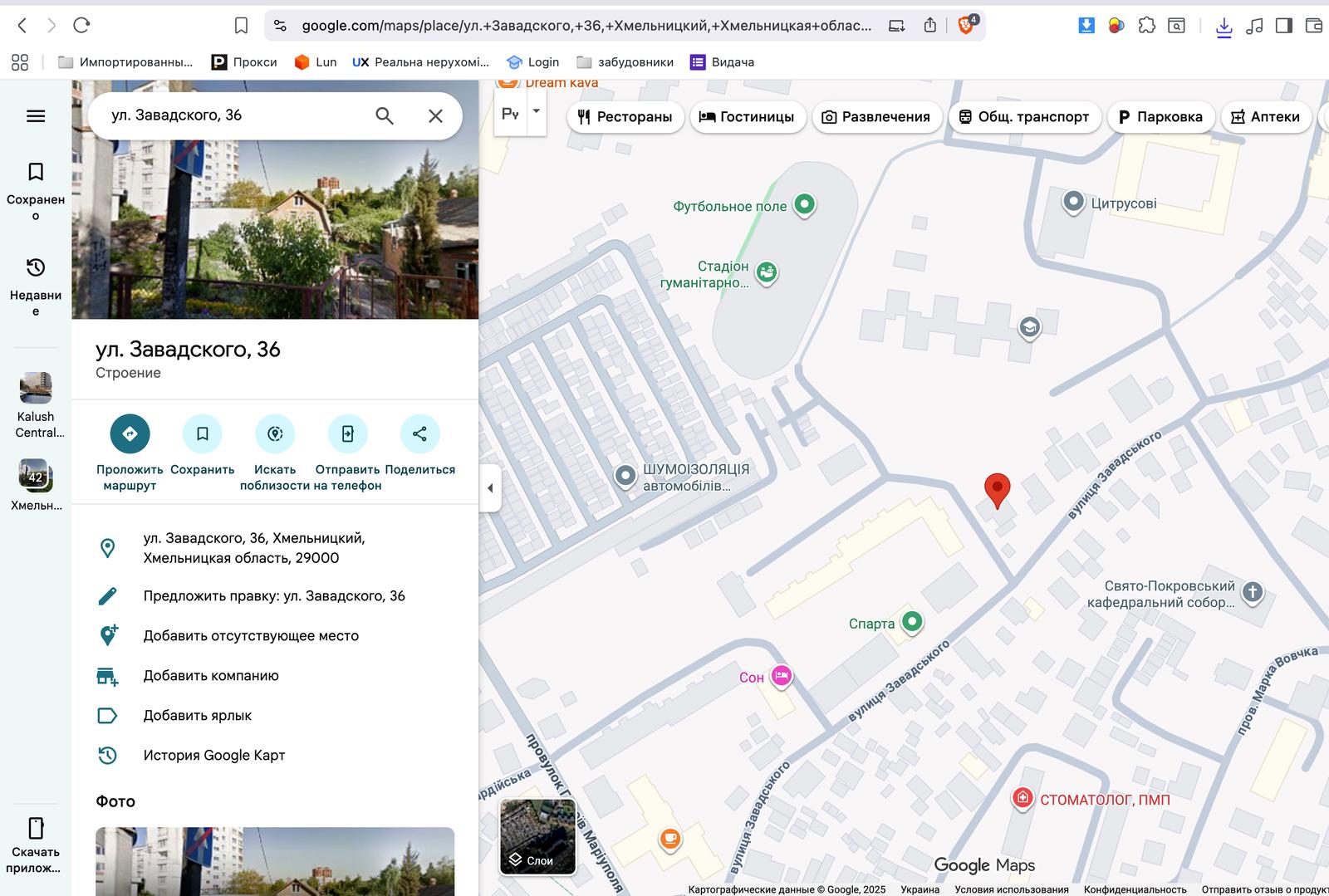
Task: Click the Share icon (Поделиться)
Action: 419,433
